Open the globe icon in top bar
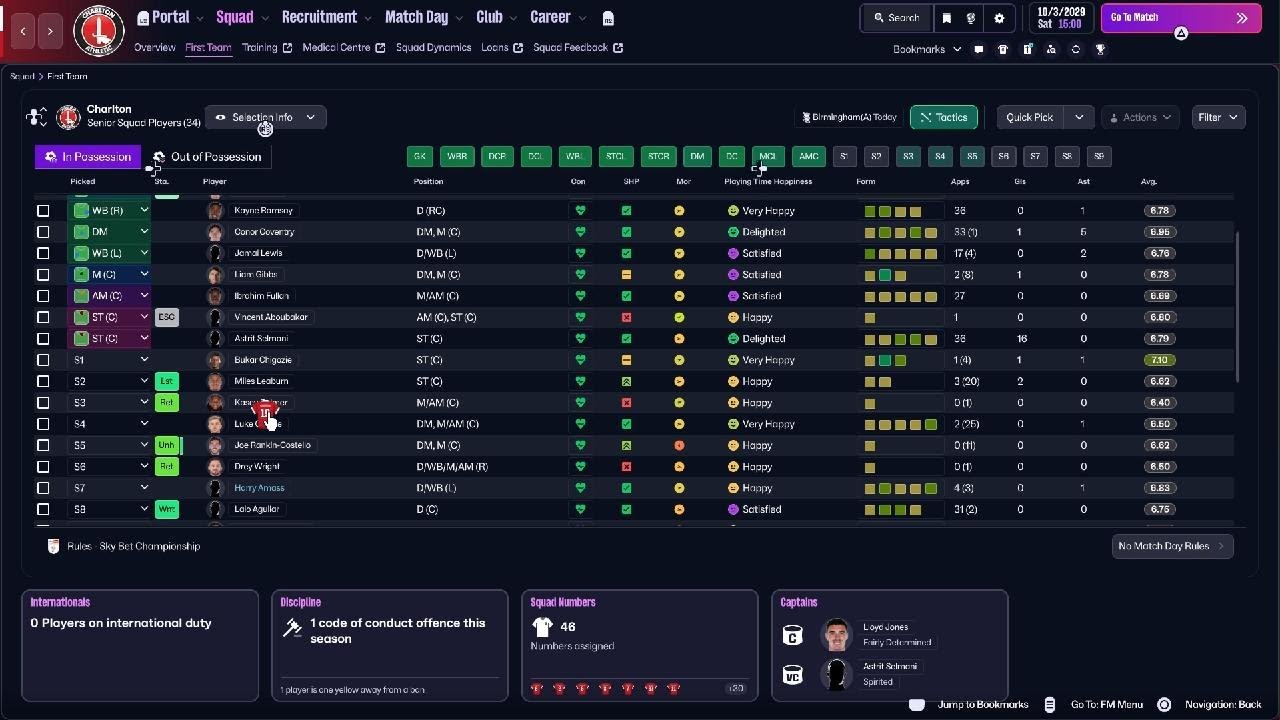The height and width of the screenshot is (720, 1280). coord(971,18)
